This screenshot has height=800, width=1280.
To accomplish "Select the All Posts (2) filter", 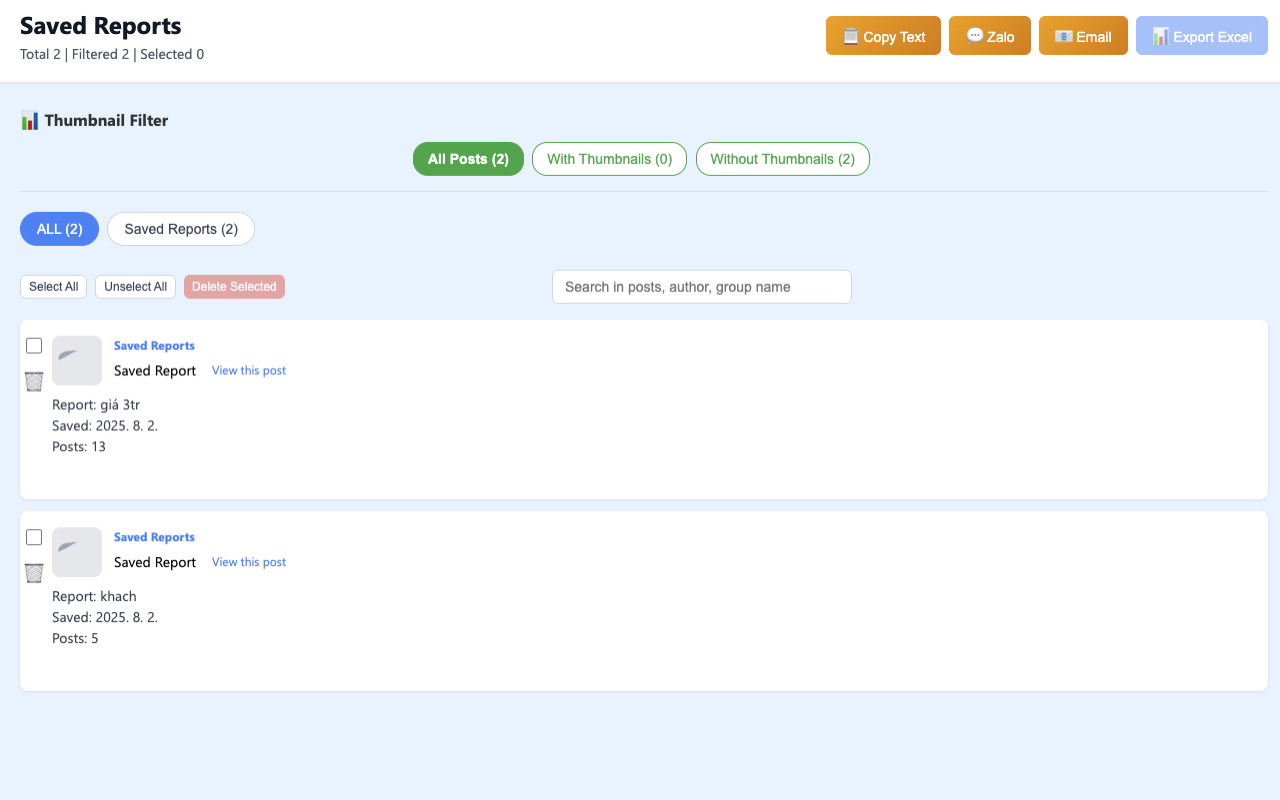I will [468, 159].
